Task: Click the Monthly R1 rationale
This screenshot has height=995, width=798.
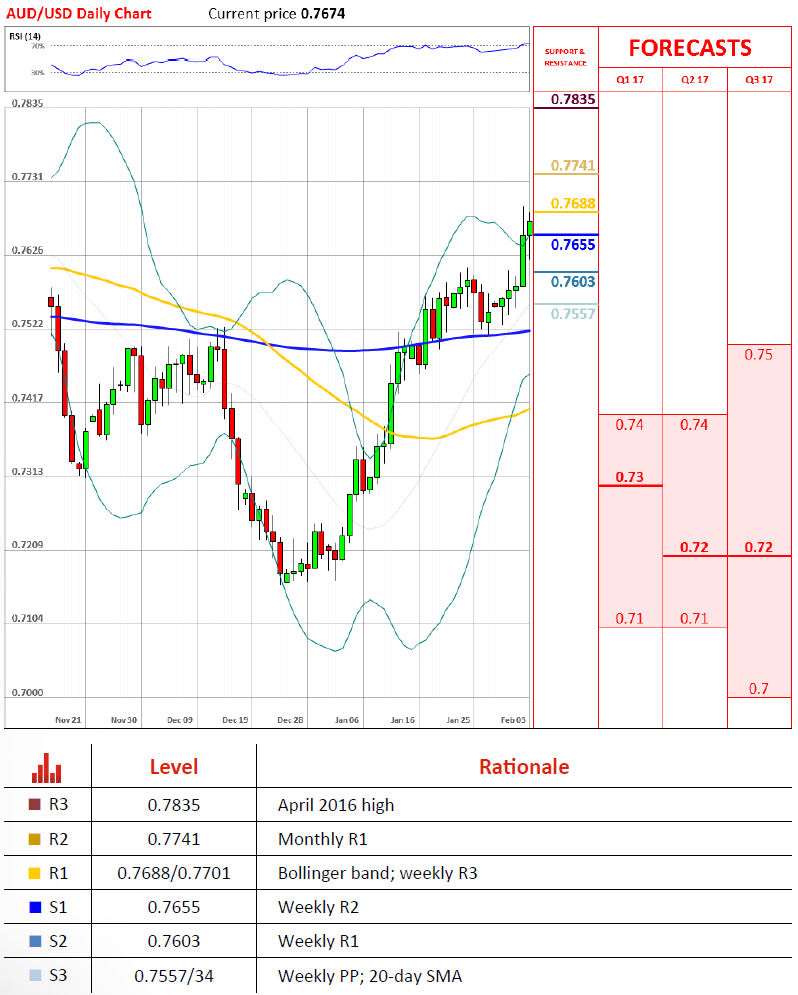Action: coord(323,840)
